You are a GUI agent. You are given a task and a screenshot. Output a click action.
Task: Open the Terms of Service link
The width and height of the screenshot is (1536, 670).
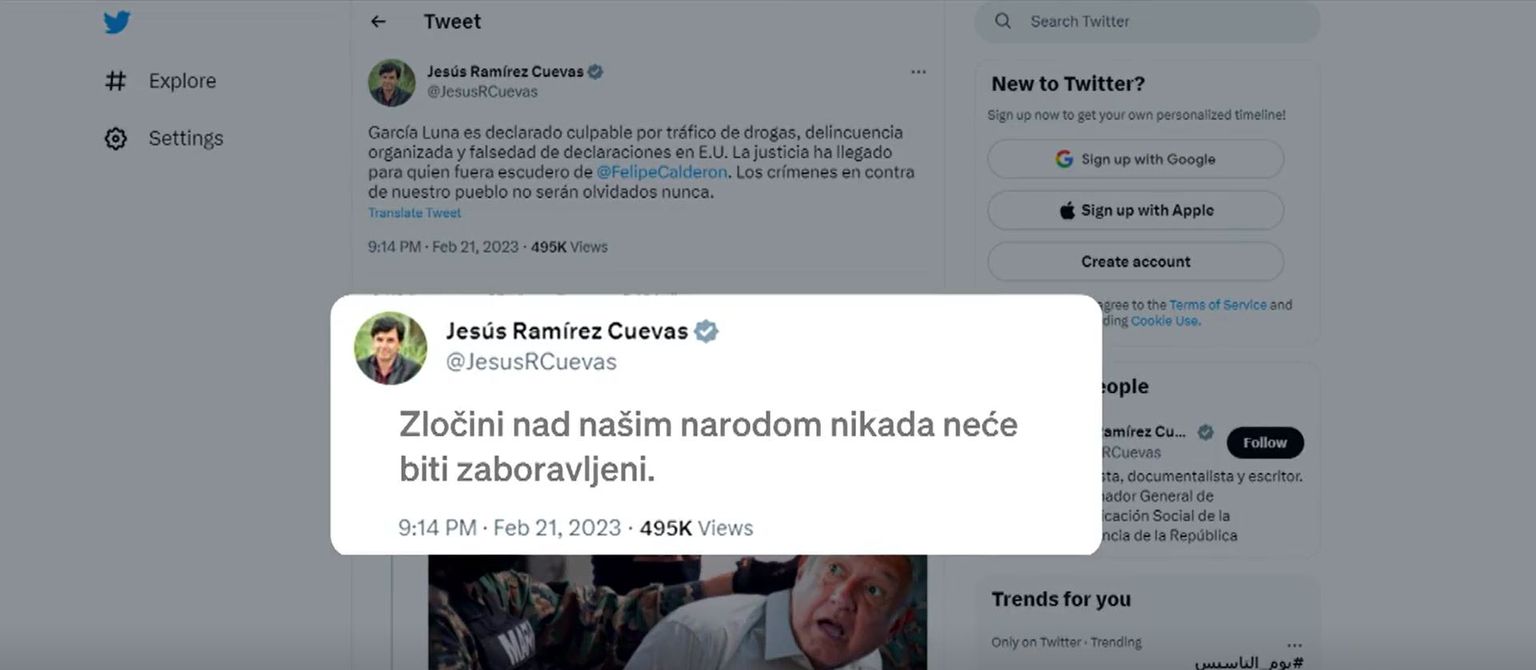click(x=1217, y=305)
